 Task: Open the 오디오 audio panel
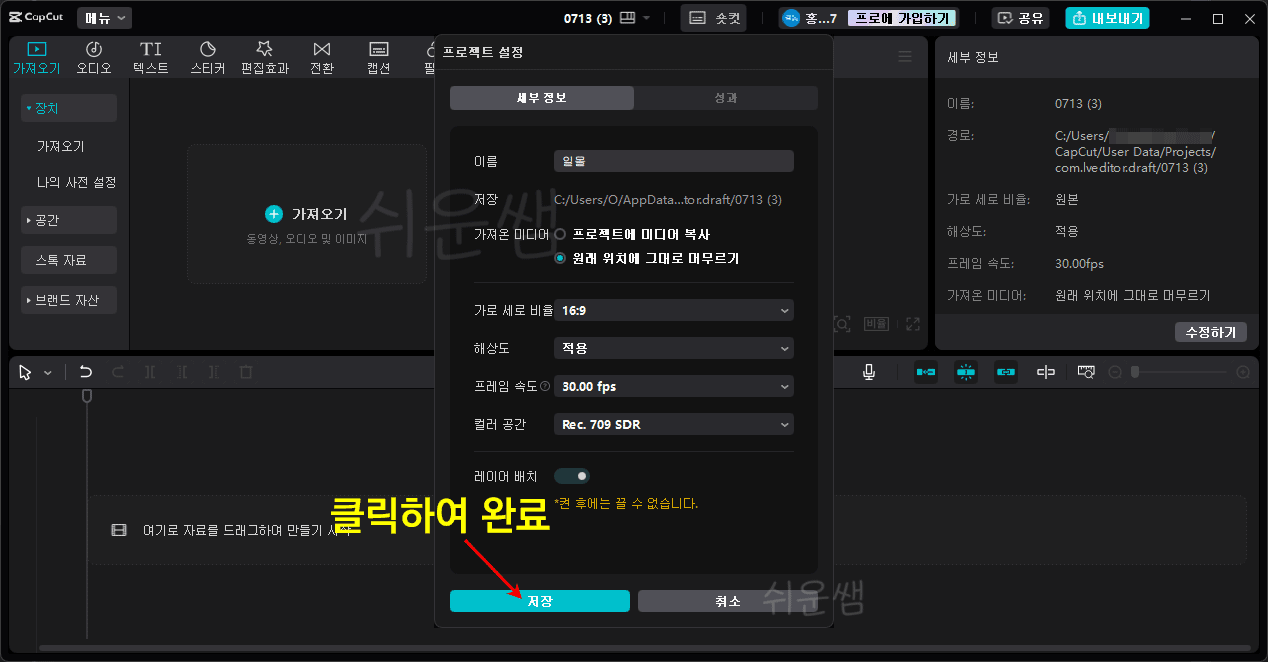(94, 58)
